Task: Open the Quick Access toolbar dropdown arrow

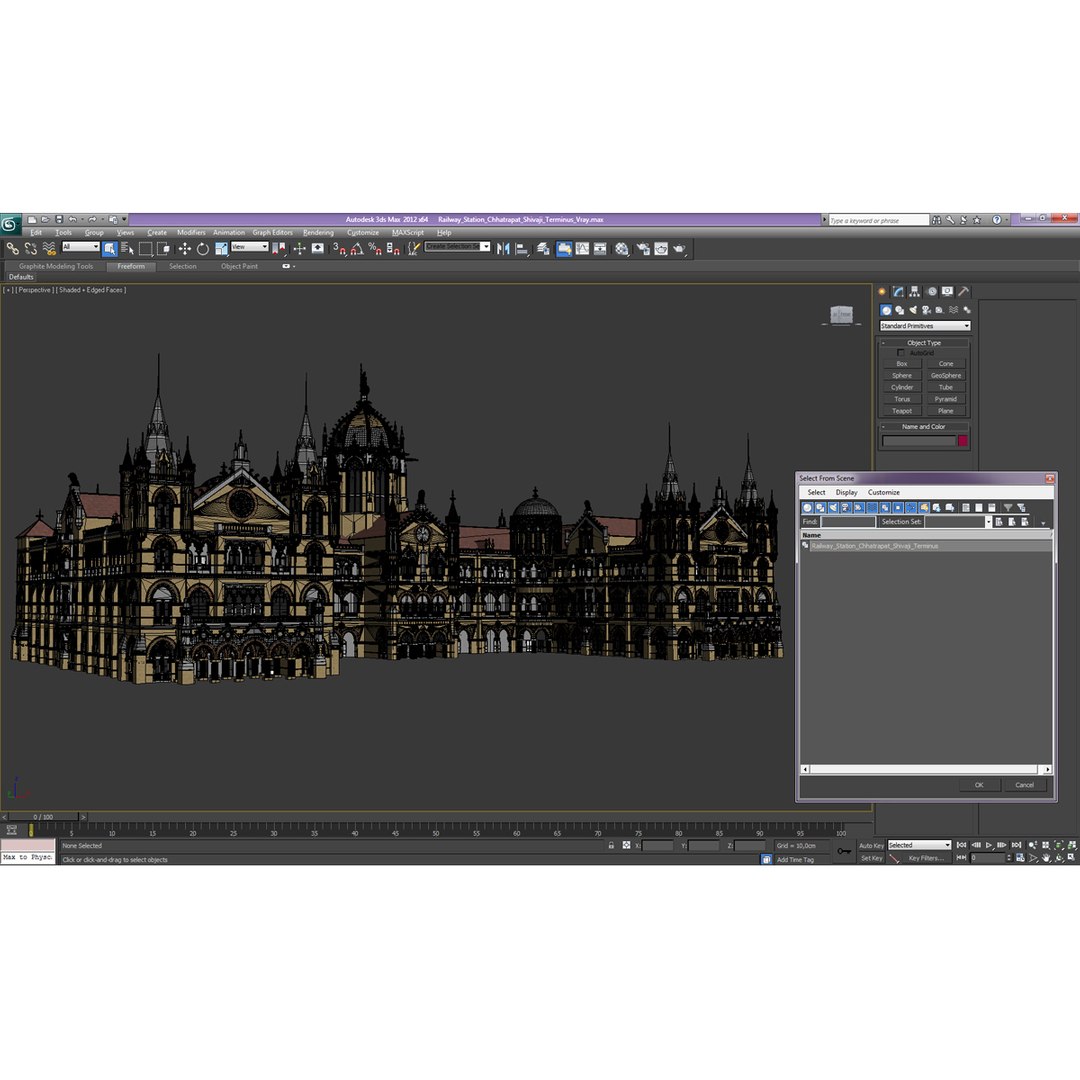Action: click(125, 219)
